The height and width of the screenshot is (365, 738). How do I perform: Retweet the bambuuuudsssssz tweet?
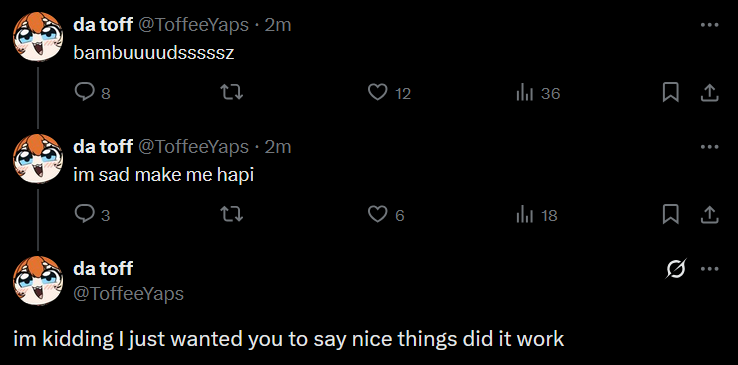[x=232, y=93]
